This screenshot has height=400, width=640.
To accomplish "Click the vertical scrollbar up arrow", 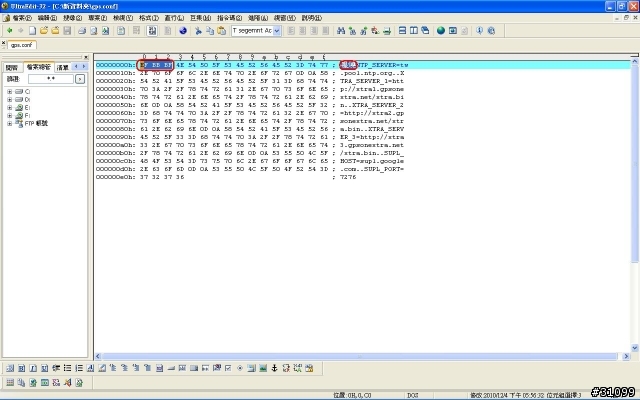I will click(635, 62).
